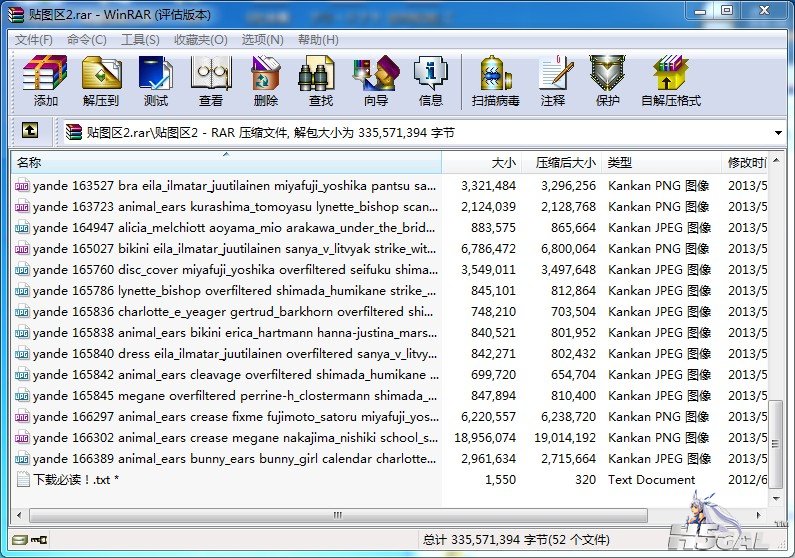Go up one folder level arrow
This screenshot has width=795, height=558.
click(x=30, y=131)
